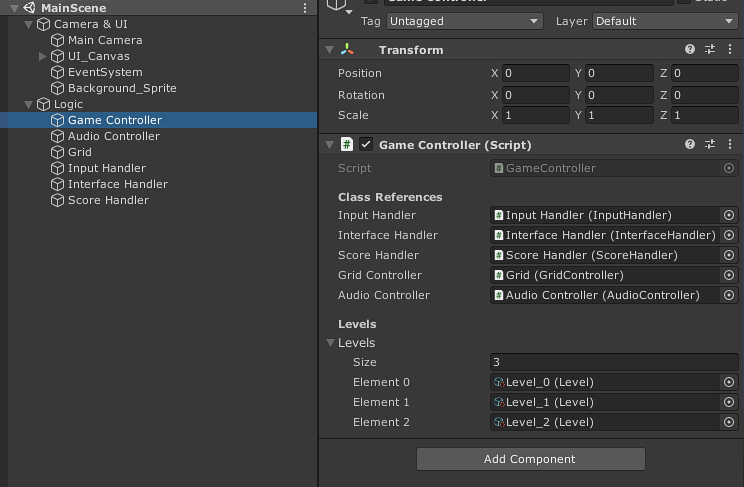
Task: Click the GameController Script reference field
Action: (x=605, y=168)
